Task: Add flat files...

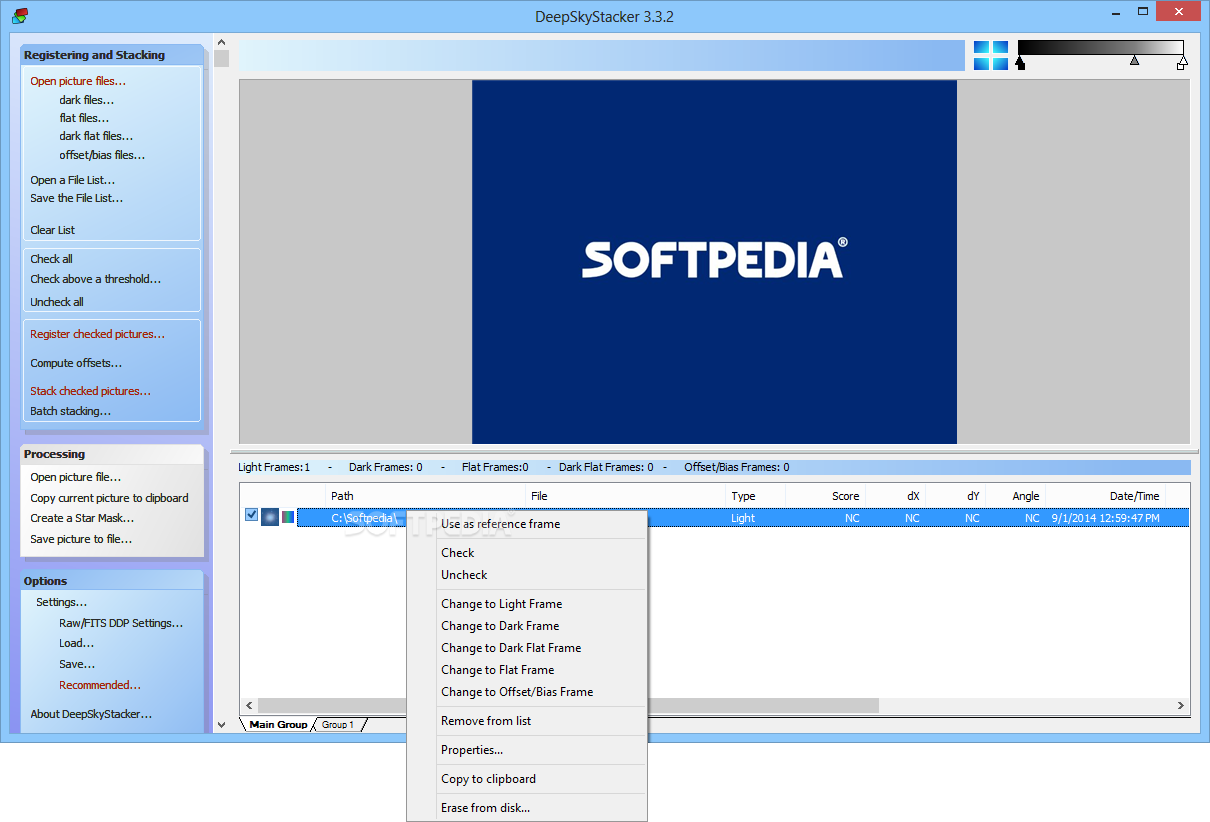Action: click(84, 118)
